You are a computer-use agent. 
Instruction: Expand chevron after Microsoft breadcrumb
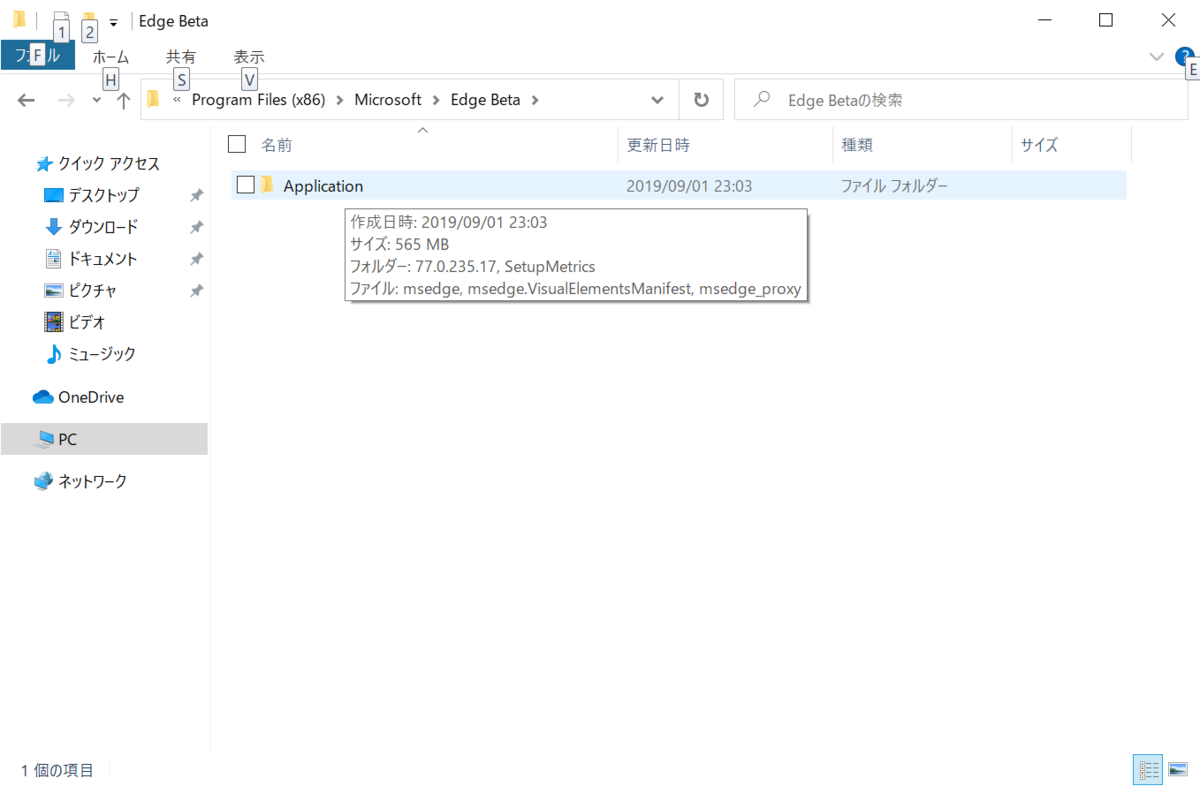(x=436, y=100)
